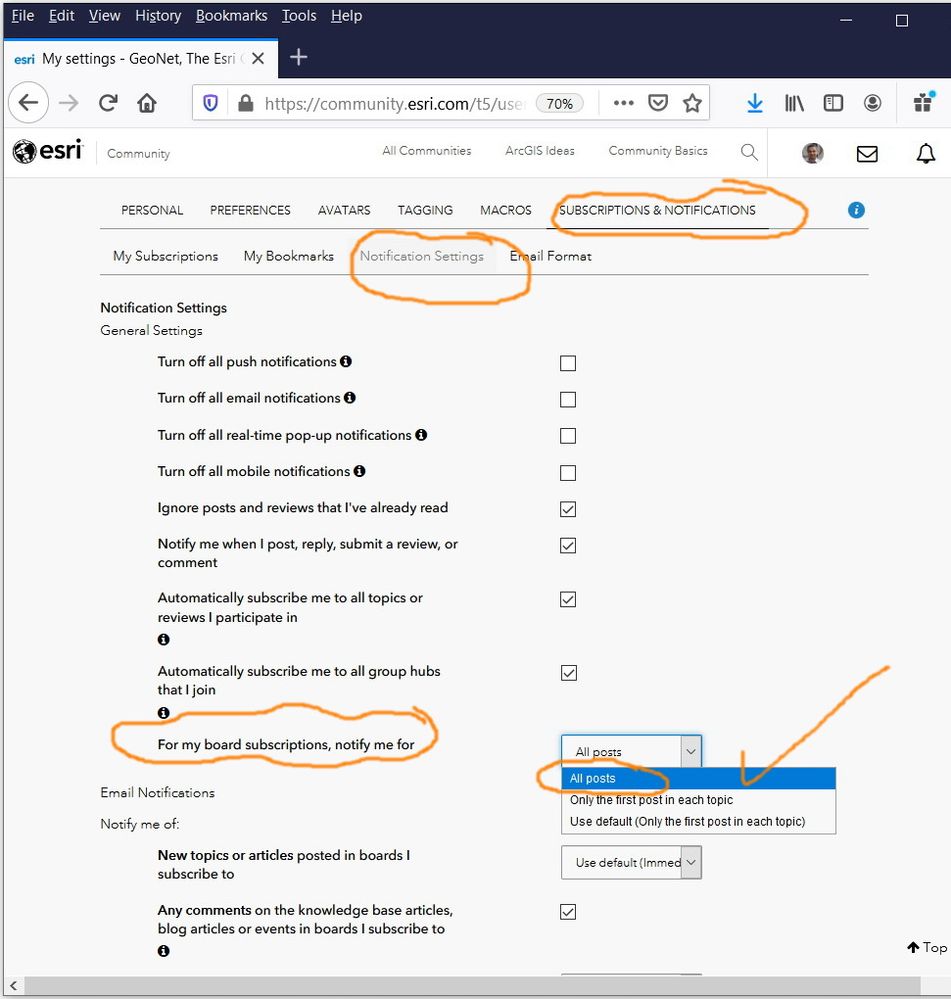The image size is (951, 999).
Task: Switch to the PREFERENCES tab
Action: pyautogui.click(x=250, y=210)
